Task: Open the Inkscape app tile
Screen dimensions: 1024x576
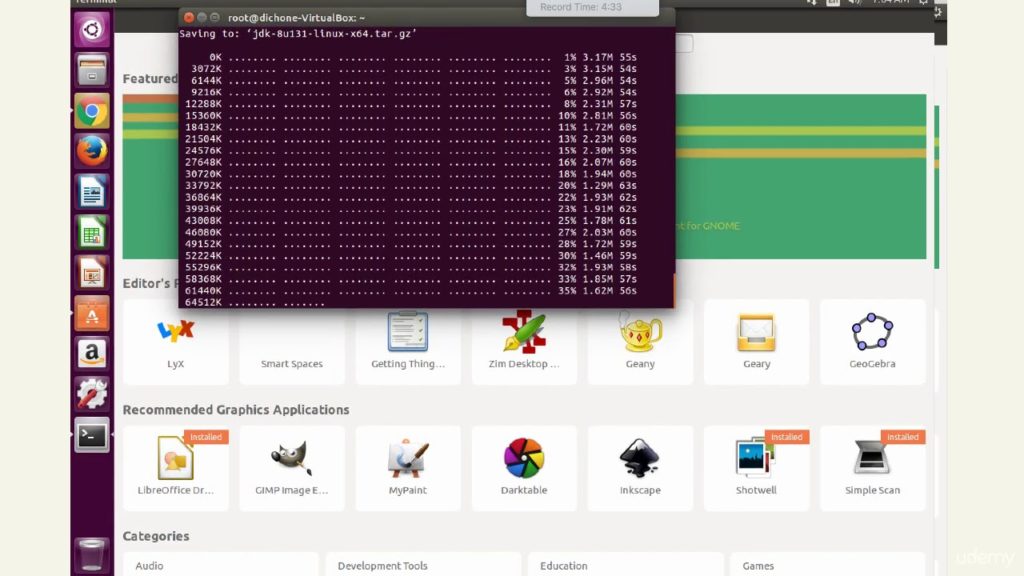Action: (640, 468)
